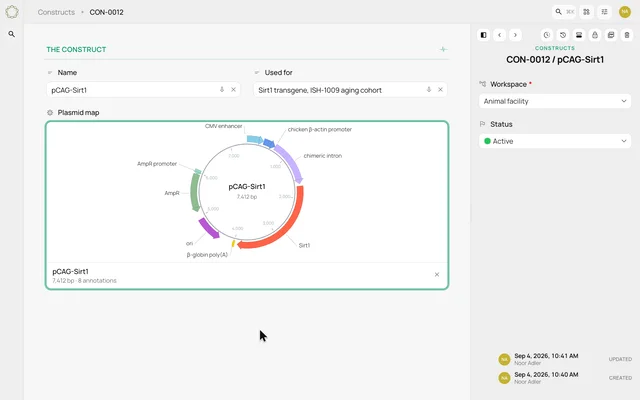Select the red Sirt1 arc on the plasmid map

click(x=288, y=227)
